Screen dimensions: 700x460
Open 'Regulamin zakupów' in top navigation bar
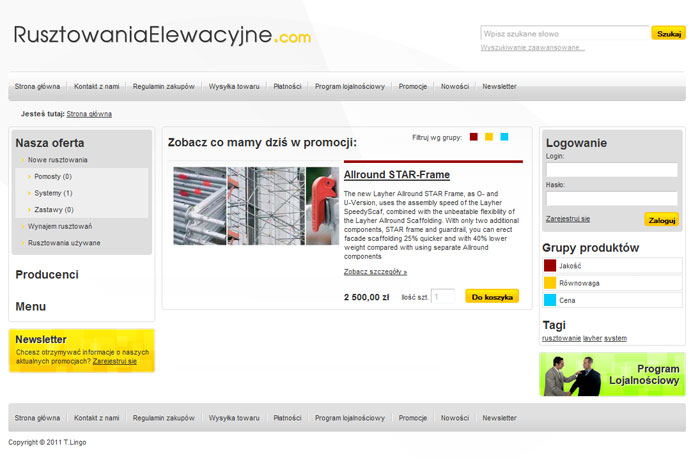pyautogui.click(x=163, y=87)
